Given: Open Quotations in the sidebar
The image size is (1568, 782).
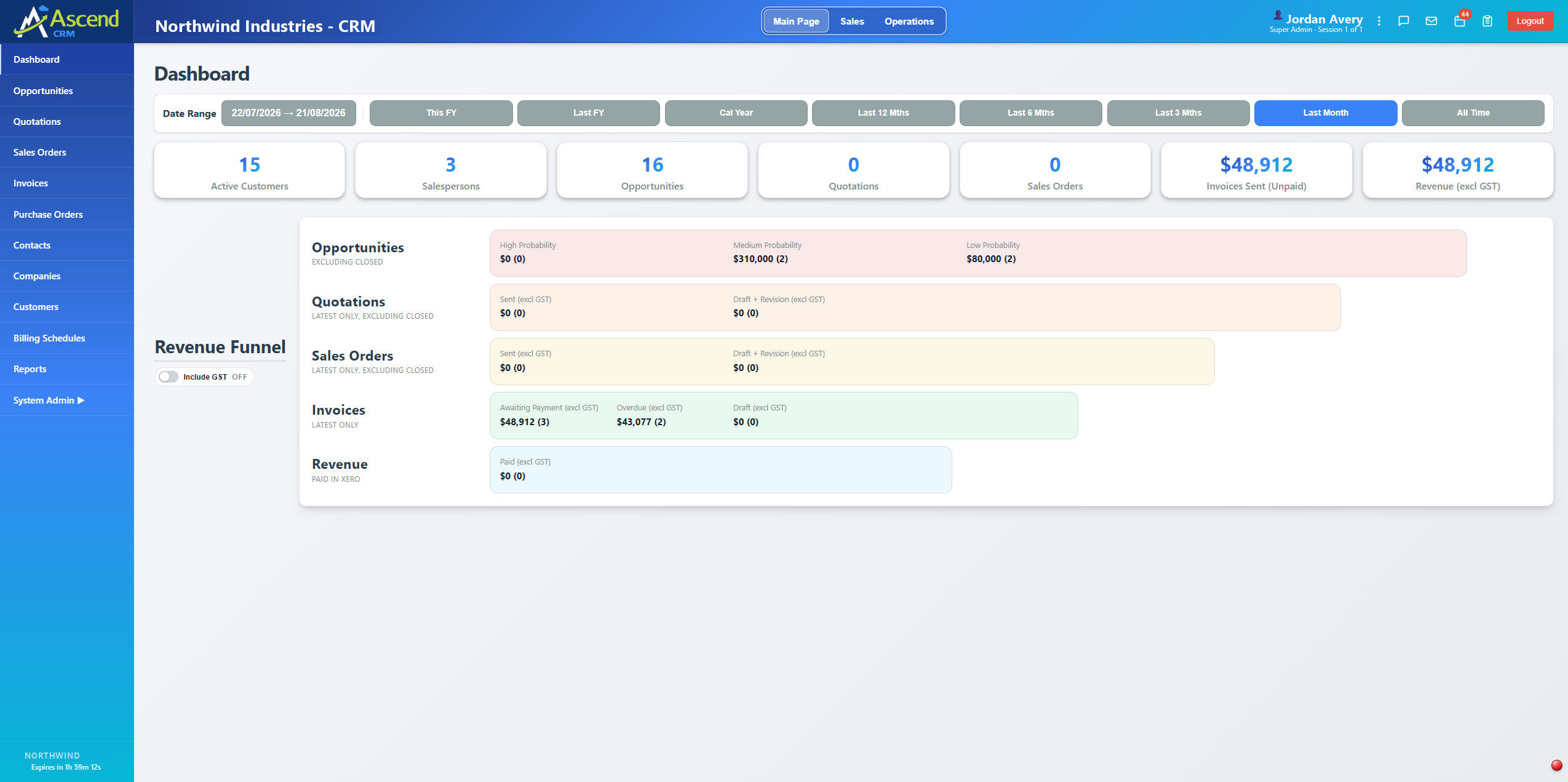Looking at the screenshot, I should click(x=67, y=121).
